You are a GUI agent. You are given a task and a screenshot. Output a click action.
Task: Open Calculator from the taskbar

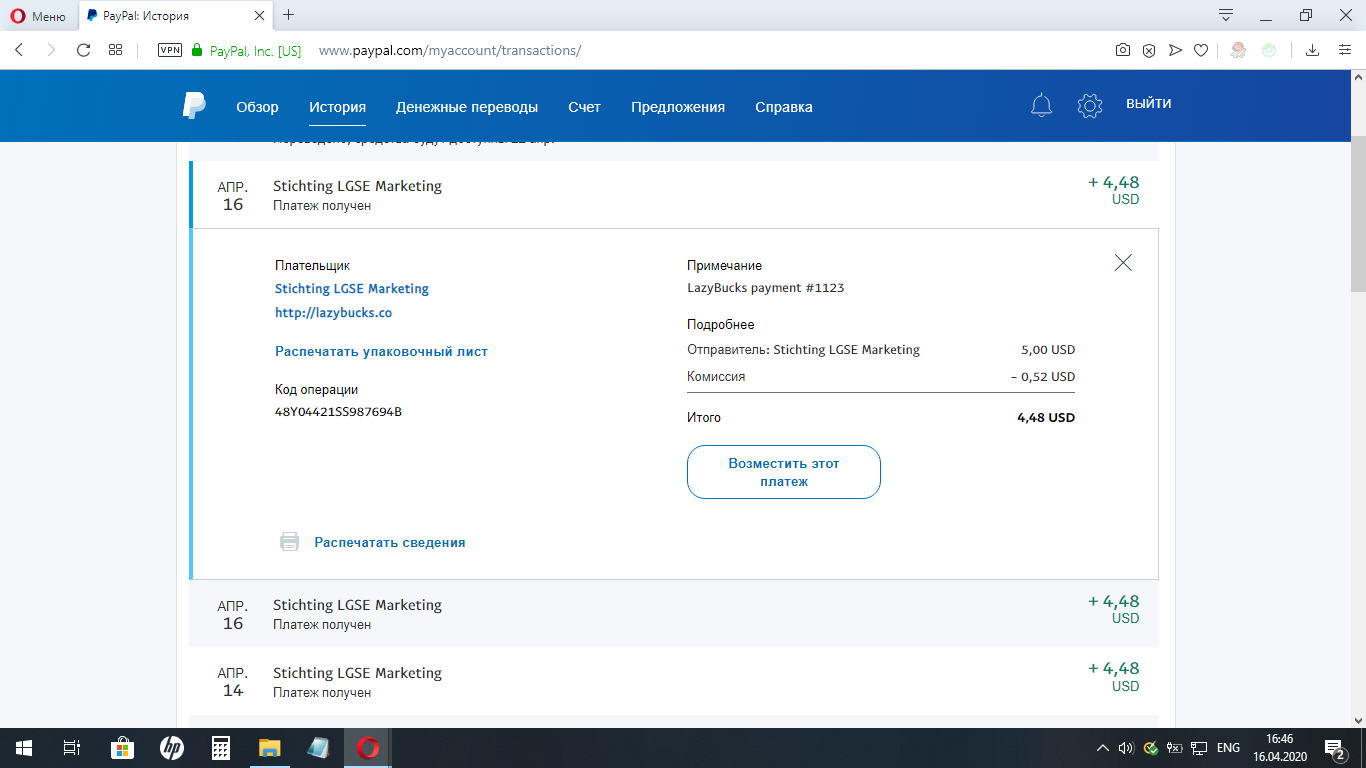pos(221,748)
